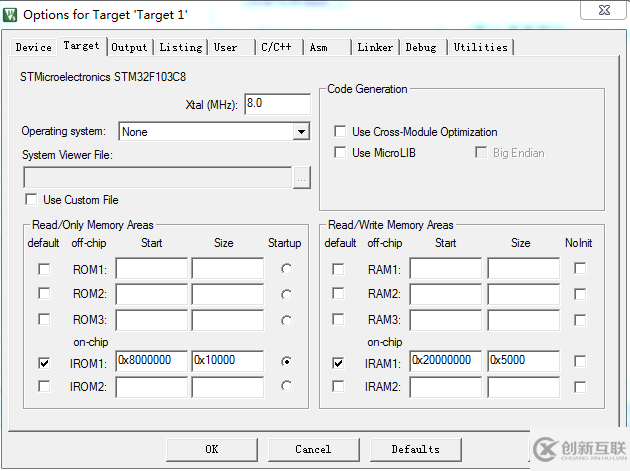This screenshot has height=471, width=630.
Task: Select ROM2 as Startup region
Action: (286, 295)
